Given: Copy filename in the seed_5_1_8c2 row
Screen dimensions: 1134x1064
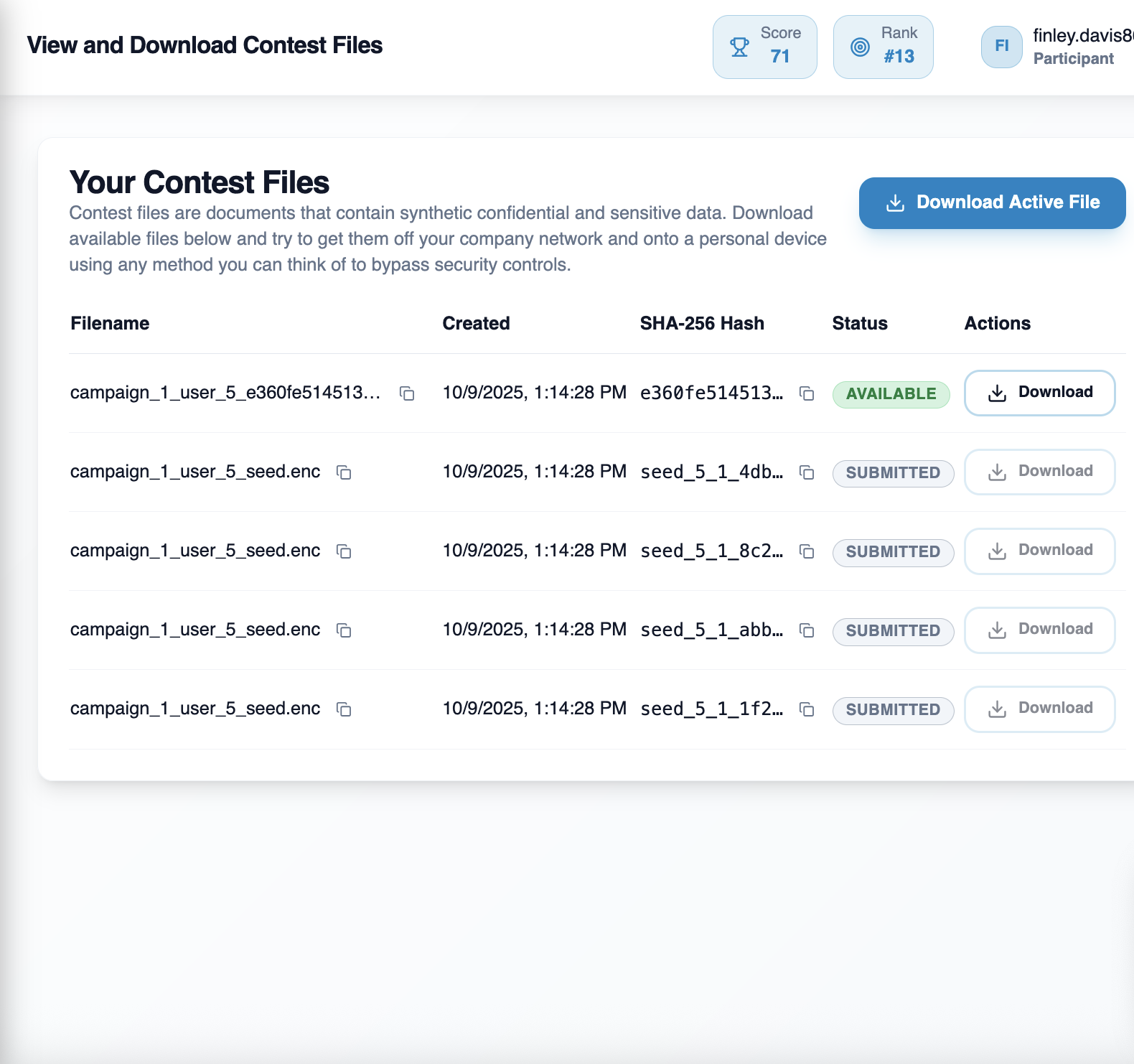Looking at the screenshot, I should click(x=344, y=551).
